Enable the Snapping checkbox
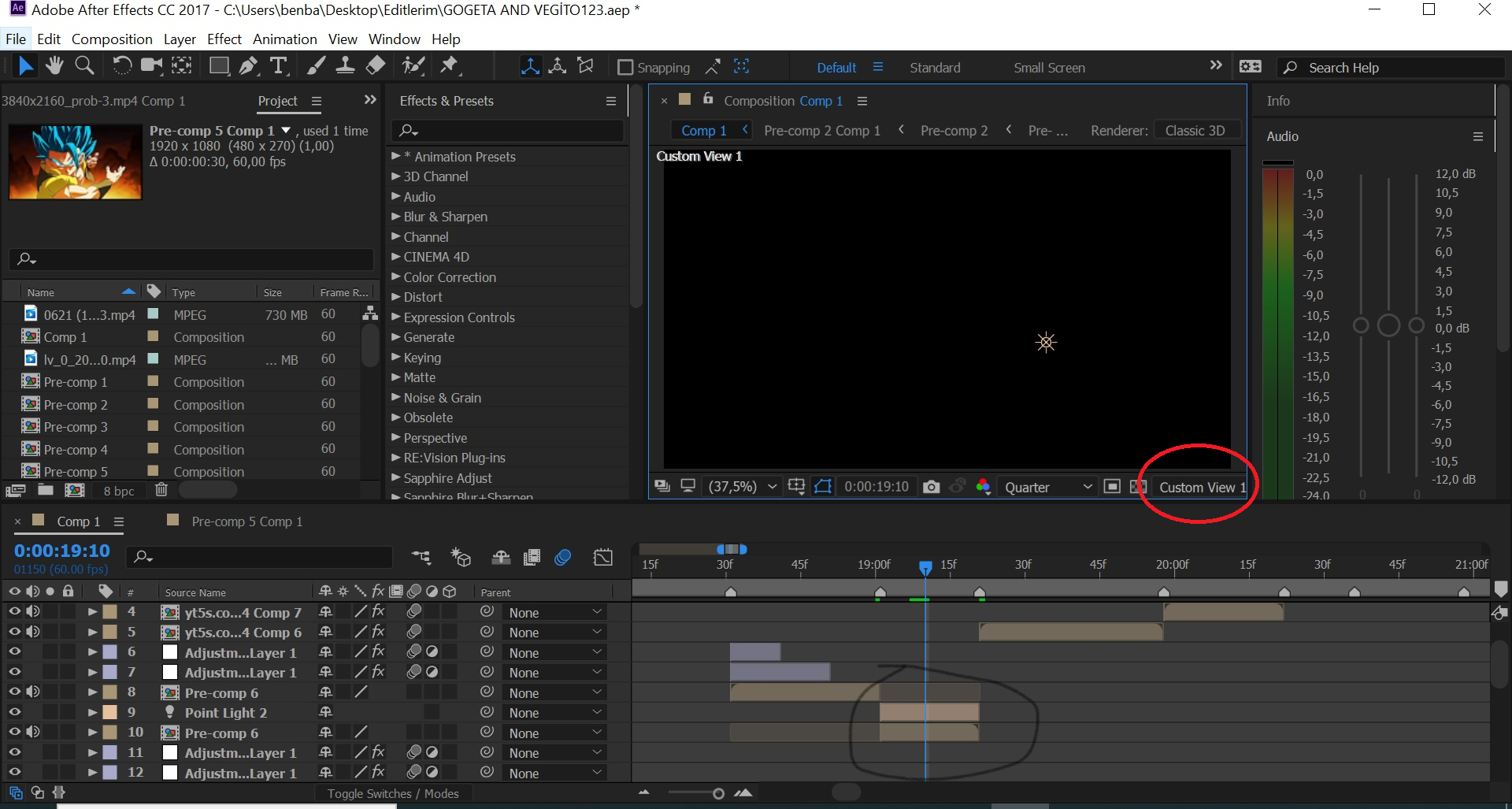1512x809 pixels. point(625,68)
